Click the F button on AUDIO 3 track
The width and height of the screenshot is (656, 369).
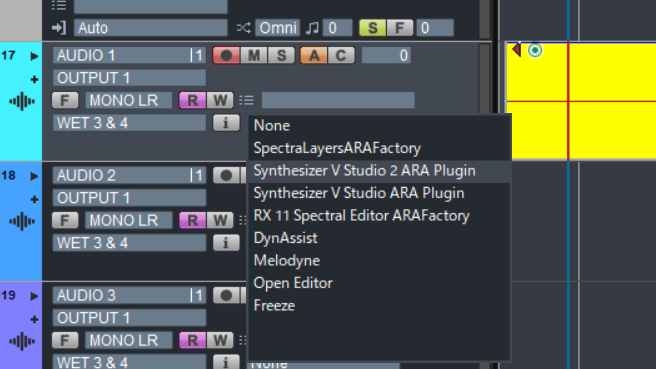point(65,341)
